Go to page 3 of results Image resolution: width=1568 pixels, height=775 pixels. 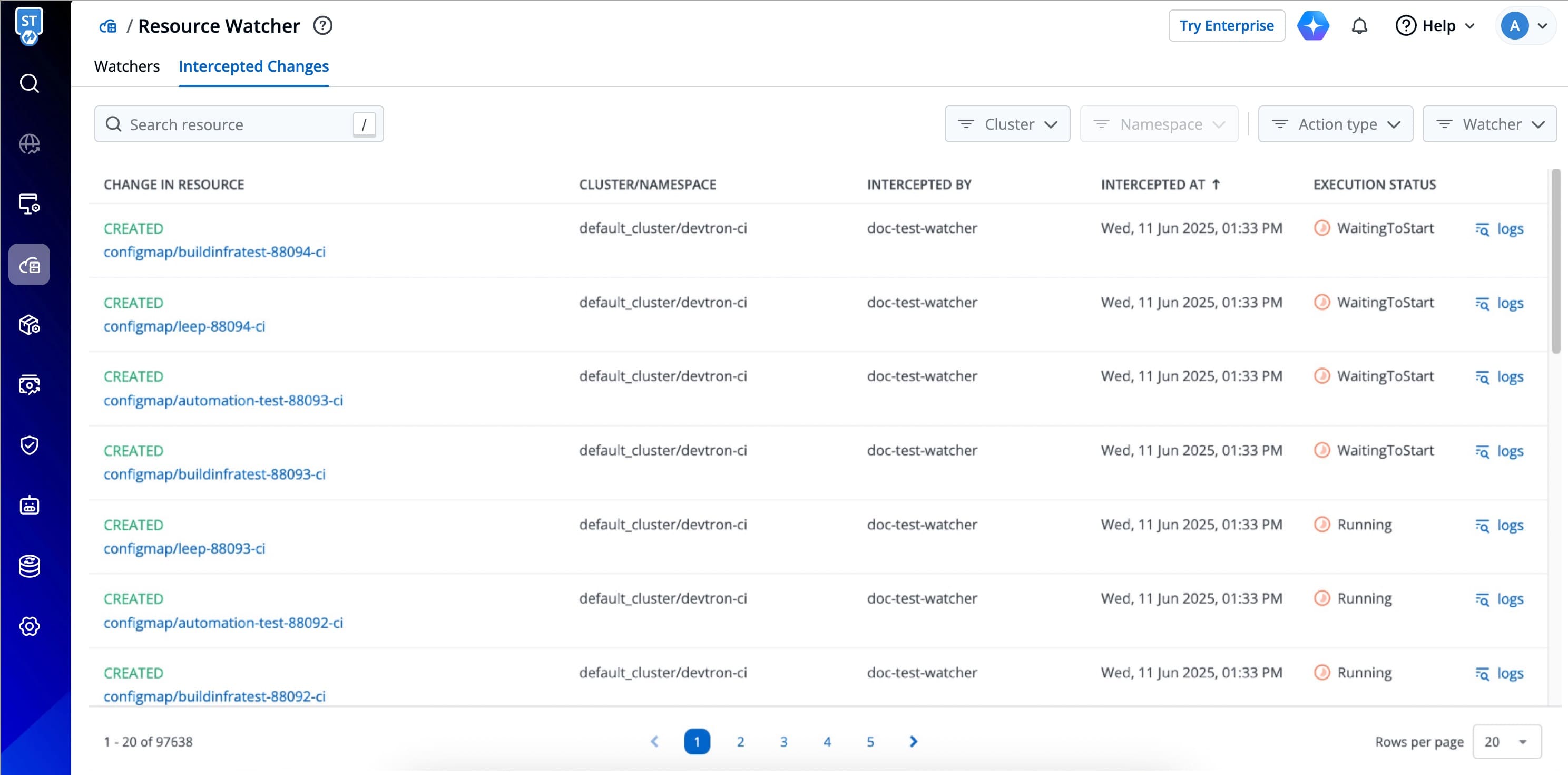coord(783,741)
